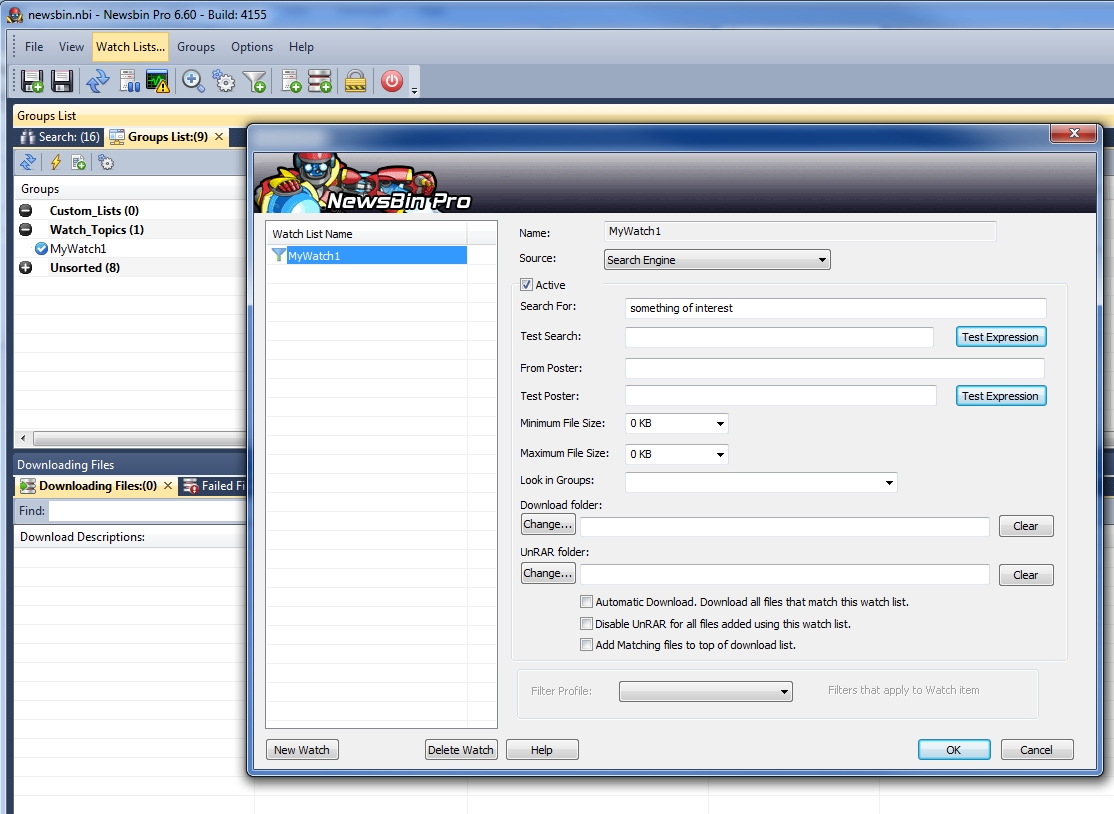Screen dimensions: 1114x814
Task: Select MyWatch1 in the Groups tree
Action: [x=78, y=249]
